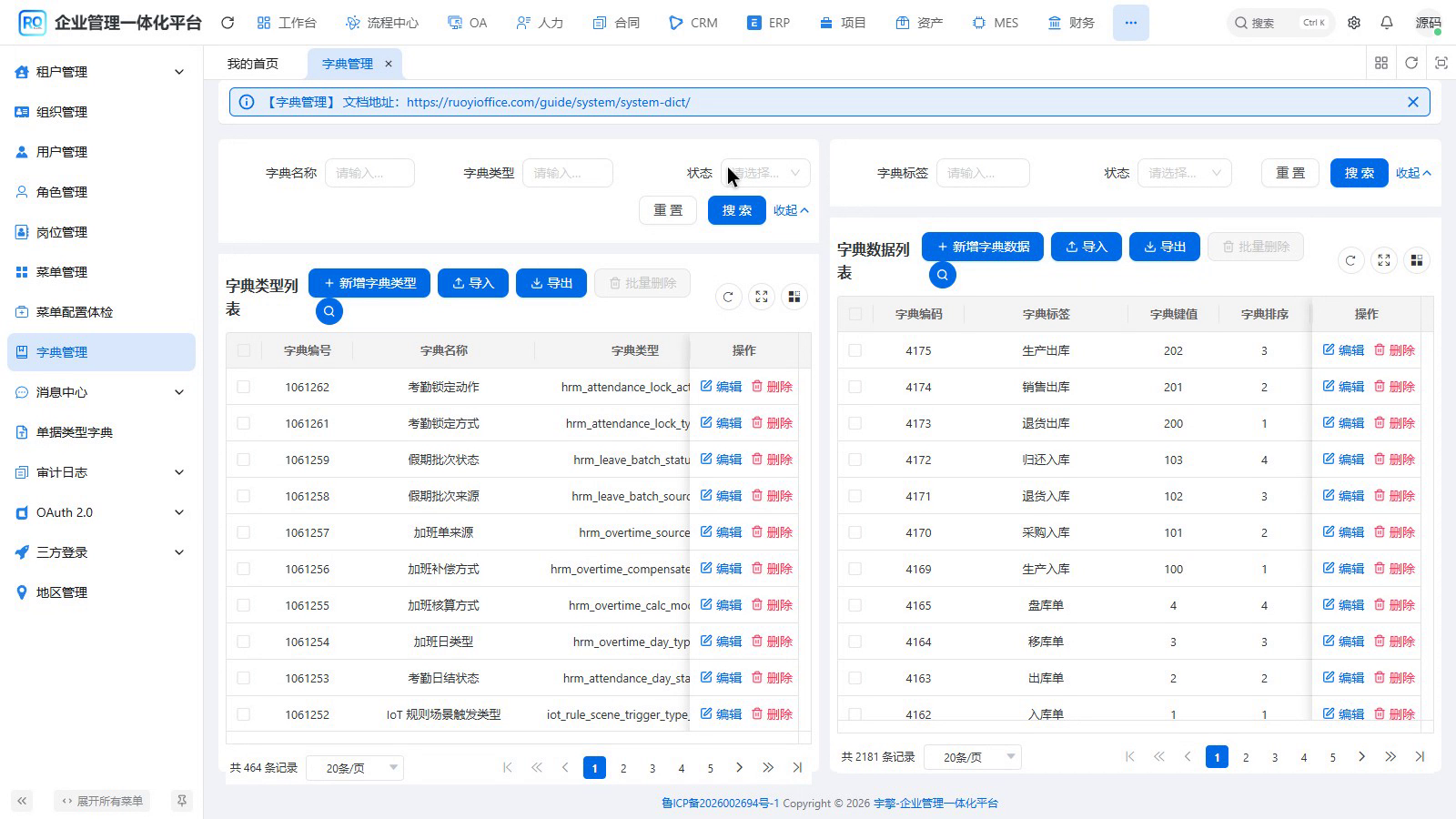The image size is (1456, 819).
Task: Click 新增字典类型 button
Action: (369, 283)
